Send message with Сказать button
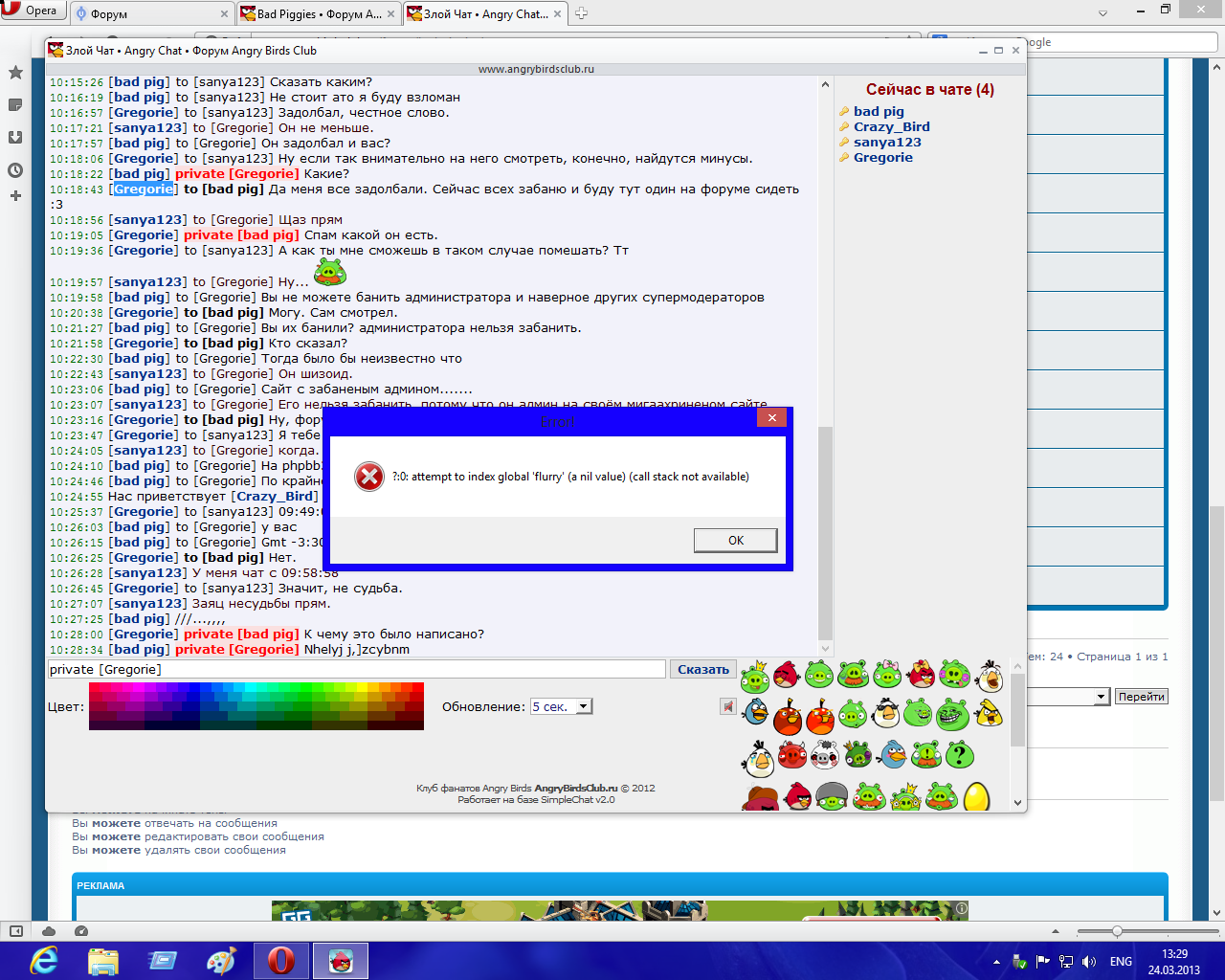1225x980 pixels. (x=703, y=669)
